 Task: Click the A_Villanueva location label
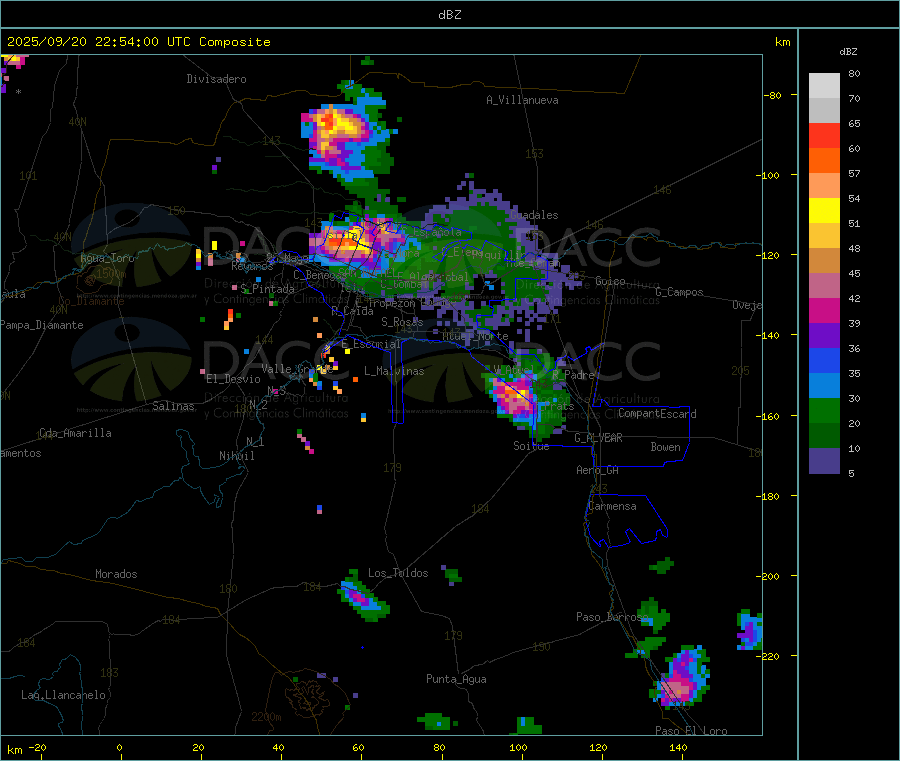[x=522, y=100]
